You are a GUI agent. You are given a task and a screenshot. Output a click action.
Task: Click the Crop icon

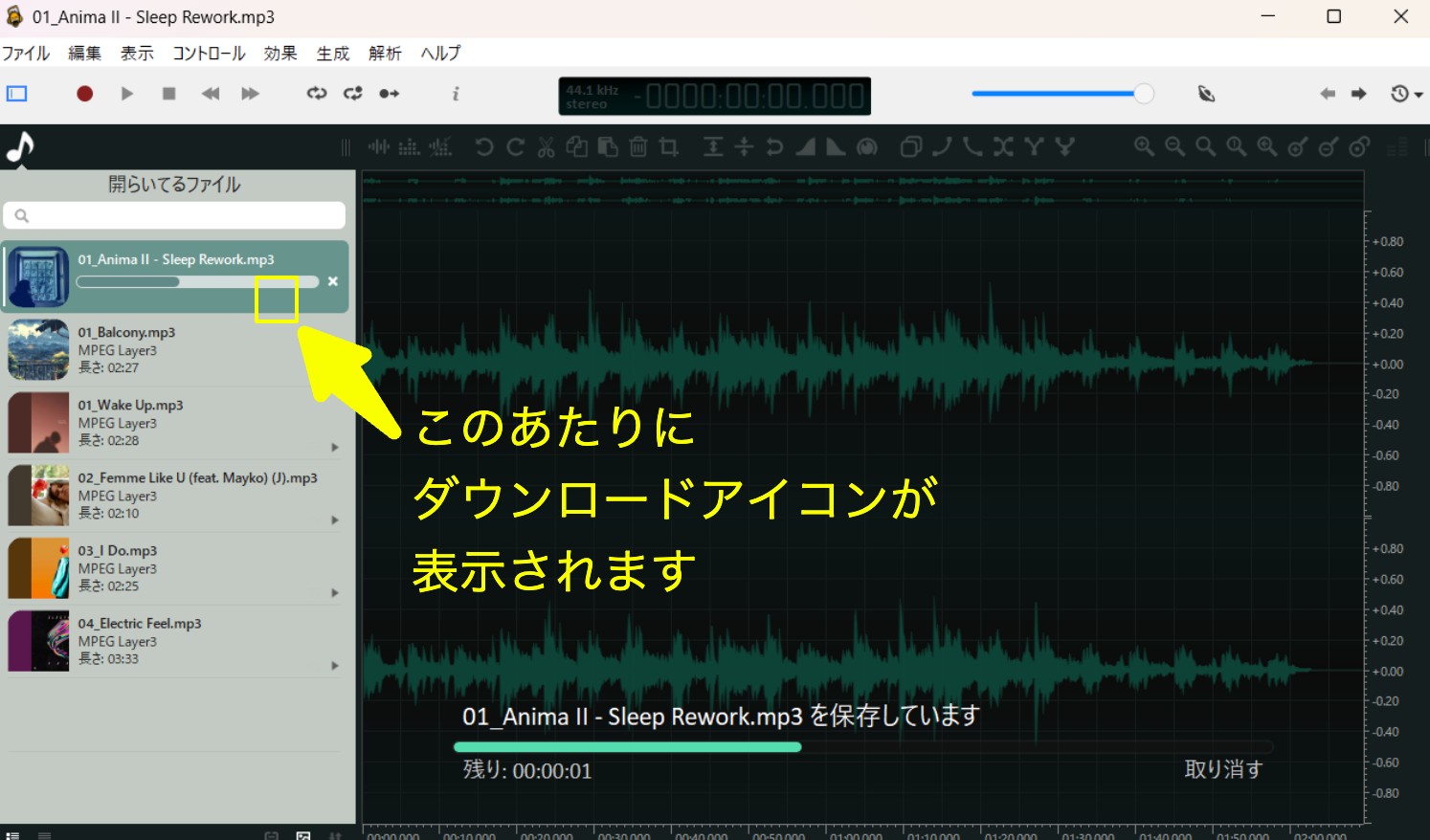click(x=669, y=146)
